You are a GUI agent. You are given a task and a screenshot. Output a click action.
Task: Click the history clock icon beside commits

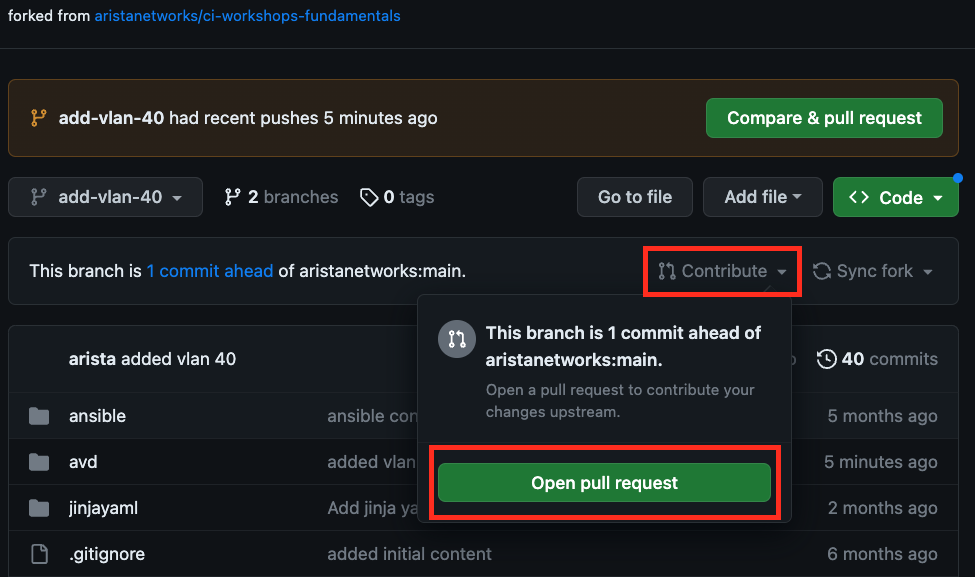pos(827,359)
